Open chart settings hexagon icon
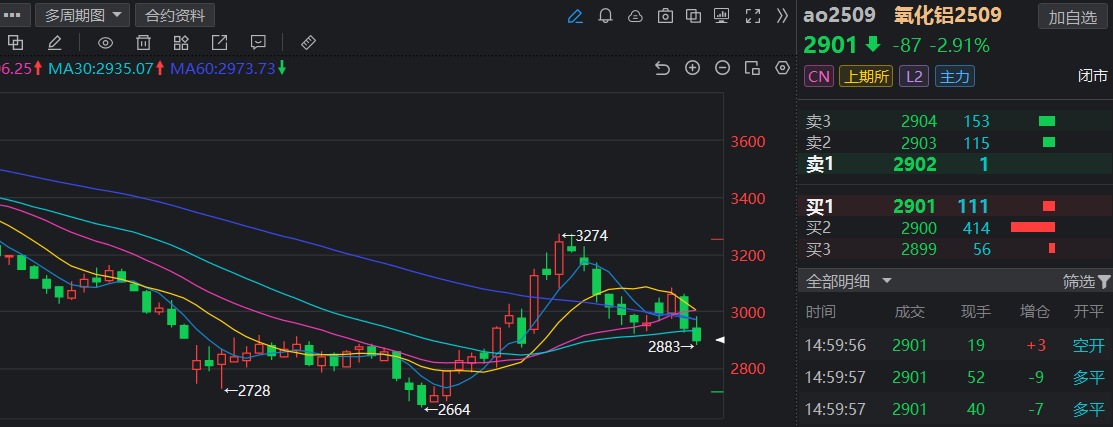Image resolution: width=1113 pixels, height=427 pixels. coord(783,68)
